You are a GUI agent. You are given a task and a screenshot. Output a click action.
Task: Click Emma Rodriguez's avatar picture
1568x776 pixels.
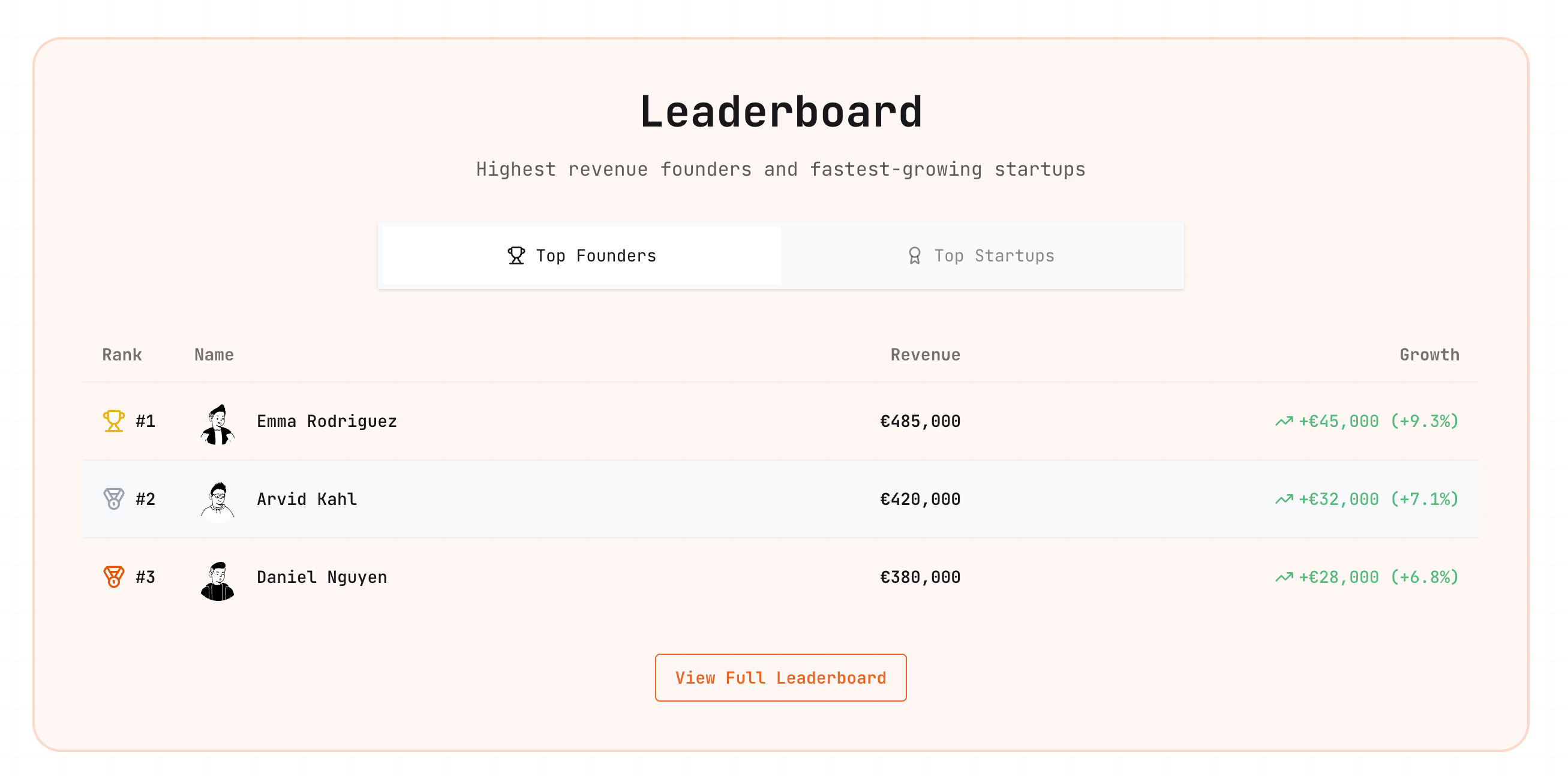click(x=218, y=420)
